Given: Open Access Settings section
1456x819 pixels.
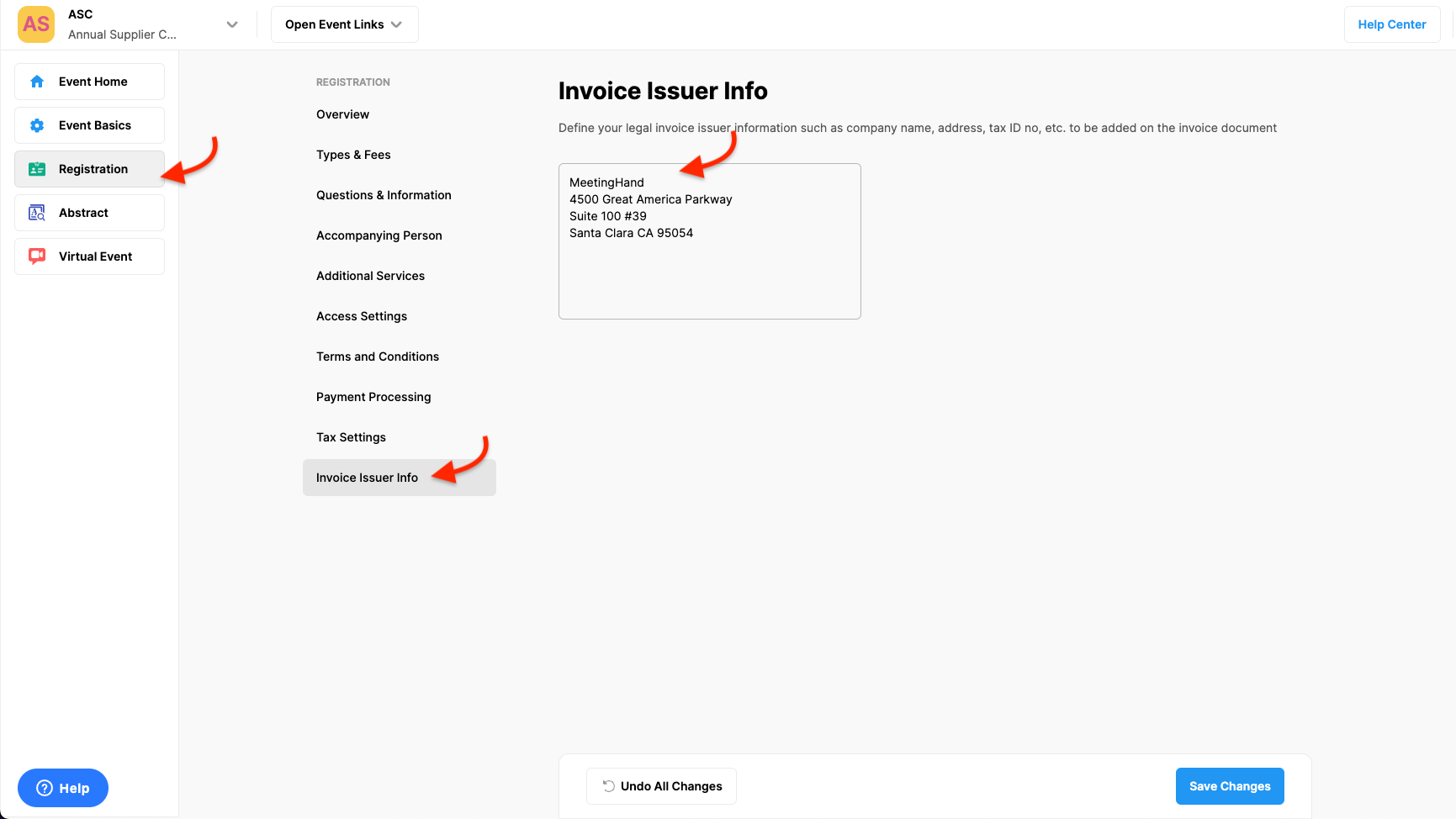Looking at the screenshot, I should [x=362, y=316].
